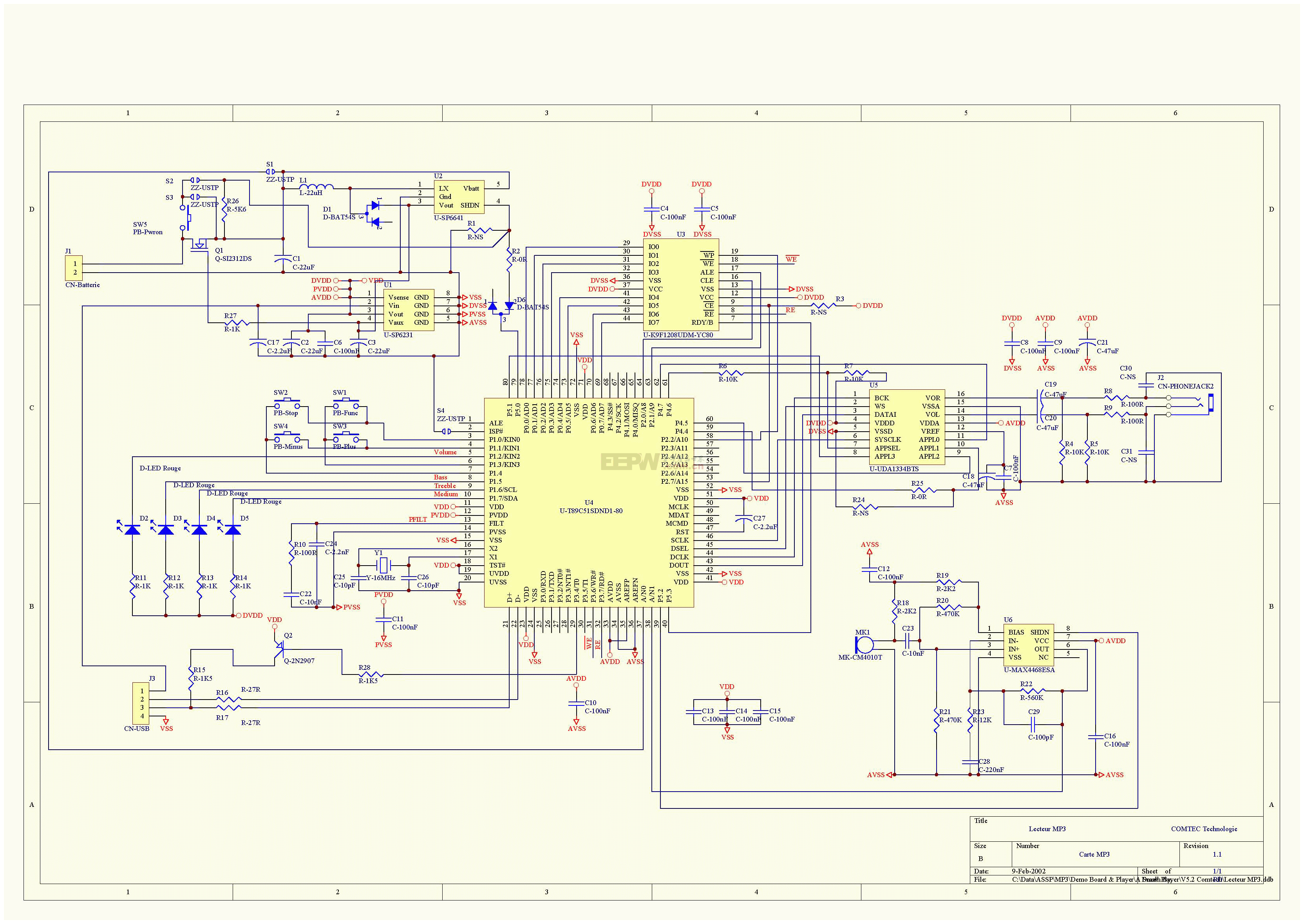Select the U2 SP6641 regulator block
The image size is (1304, 924).
pyautogui.click(x=459, y=197)
